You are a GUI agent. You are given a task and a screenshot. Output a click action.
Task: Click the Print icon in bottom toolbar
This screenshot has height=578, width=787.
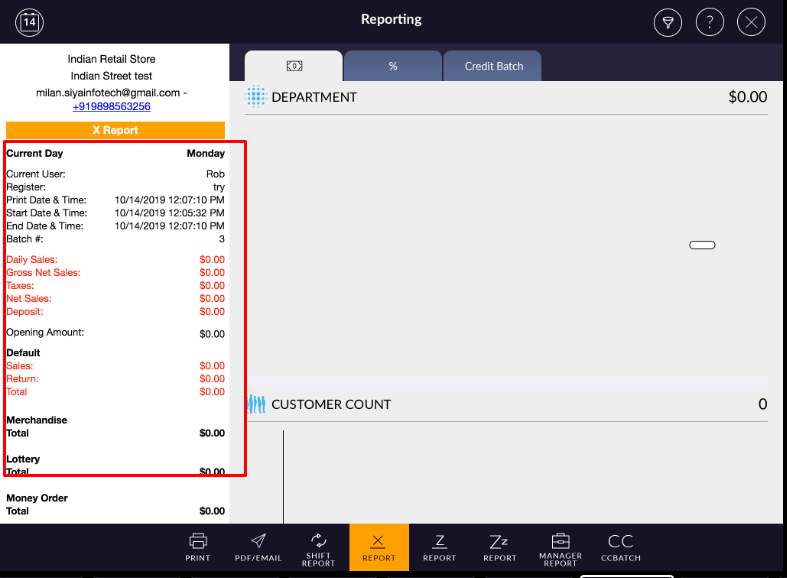[198, 547]
